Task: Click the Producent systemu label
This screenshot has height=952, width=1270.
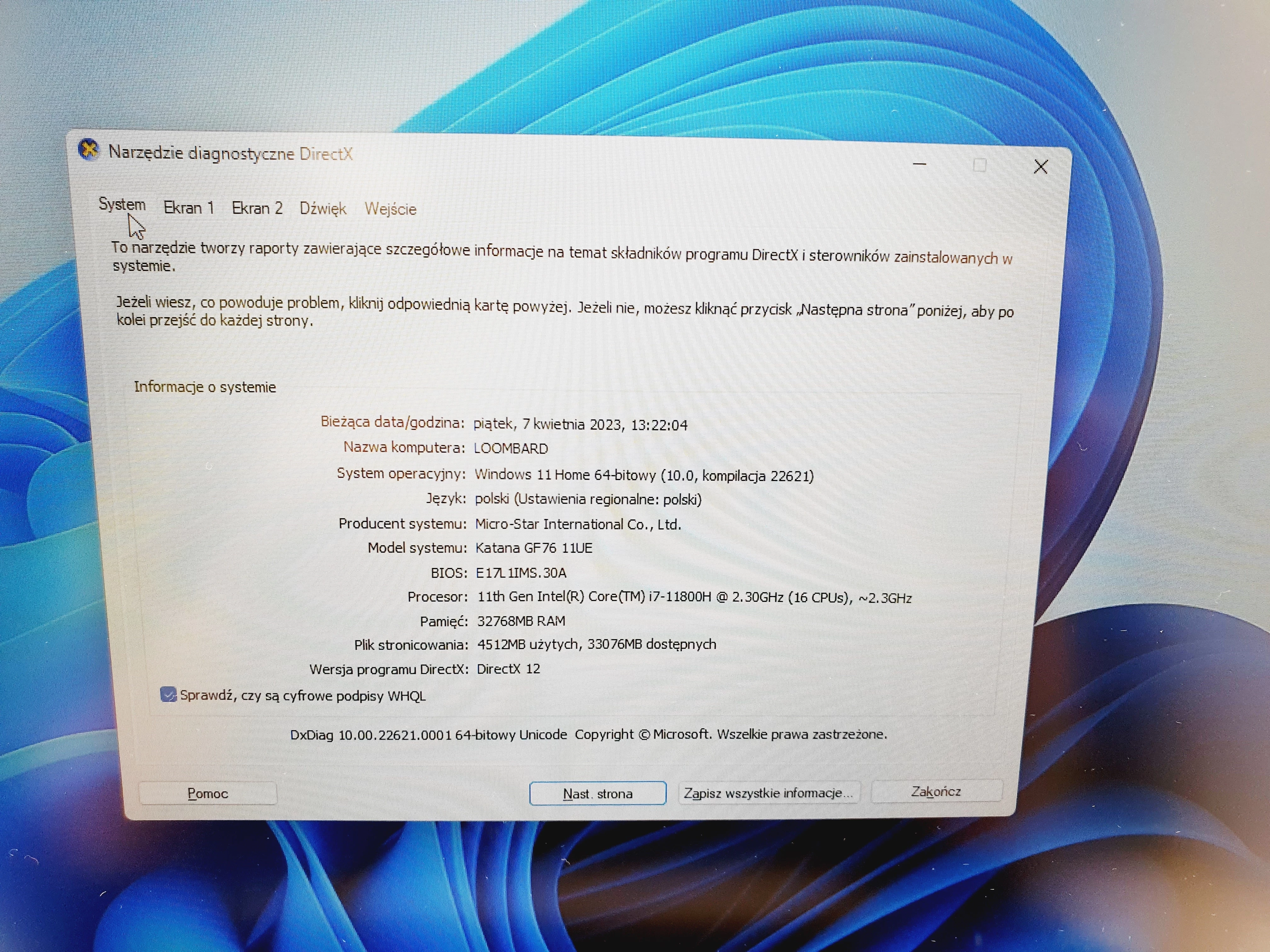Action: click(403, 523)
